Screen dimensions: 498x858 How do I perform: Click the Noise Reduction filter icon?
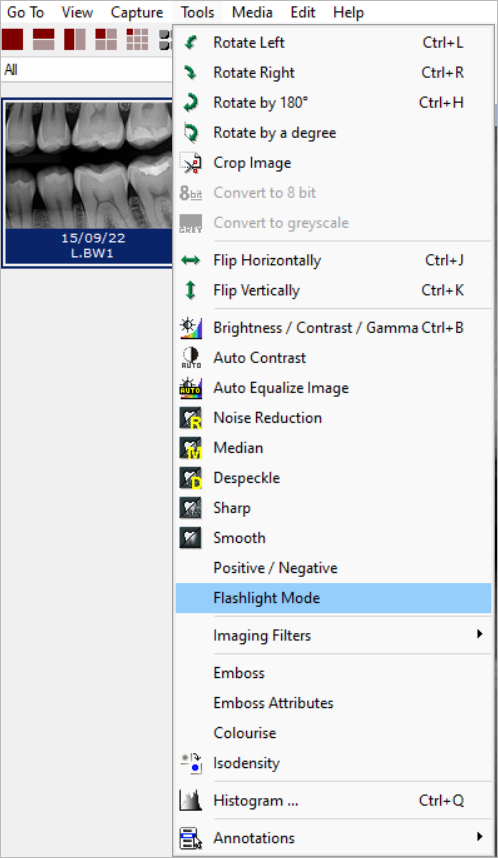point(190,418)
